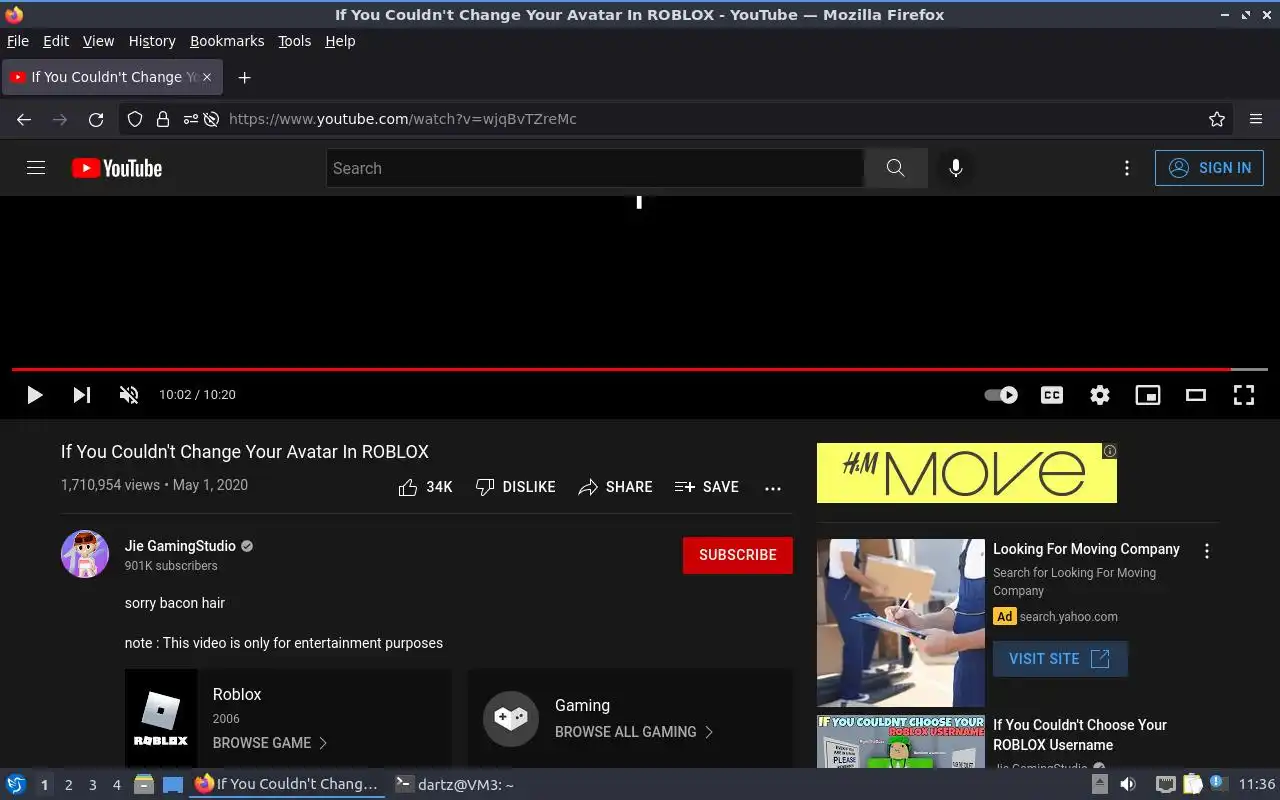Viewport: 1280px width, 800px height.
Task: Share the video
Action: [x=615, y=487]
